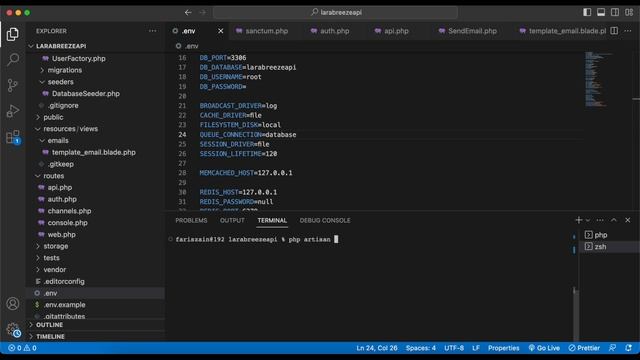Close the terminal panel
Image resolution: width=640 pixels, height=360 pixels.
[628, 220]
